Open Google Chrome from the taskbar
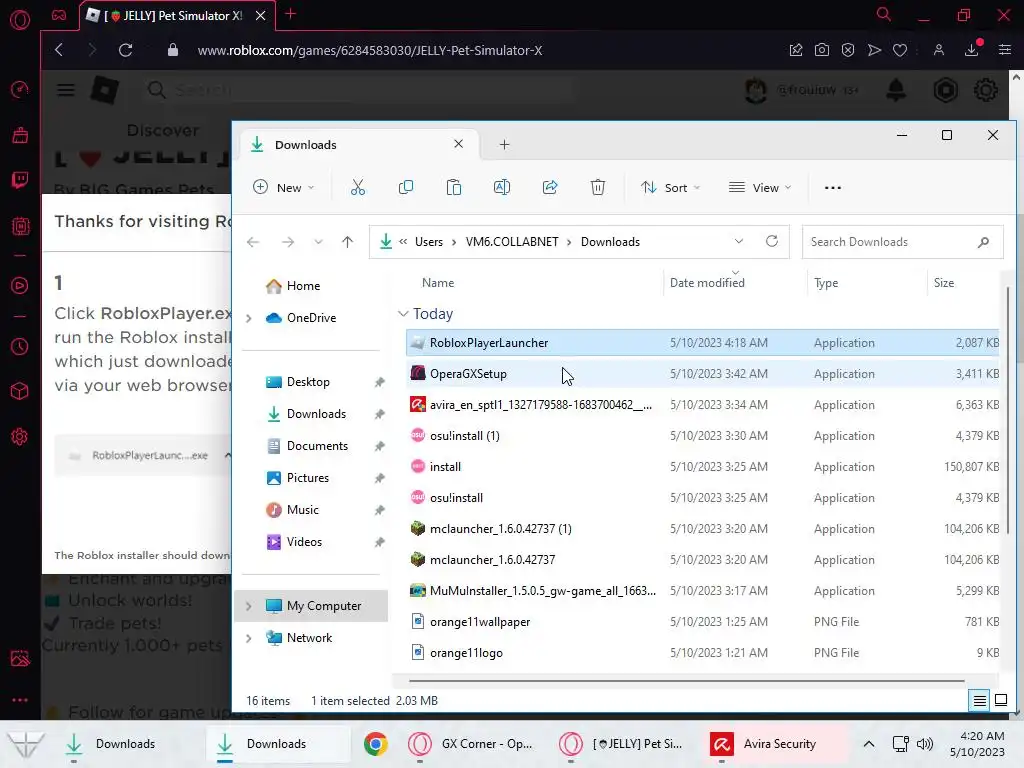This screenshot has height=768, width=1024. tap(376, 744)
